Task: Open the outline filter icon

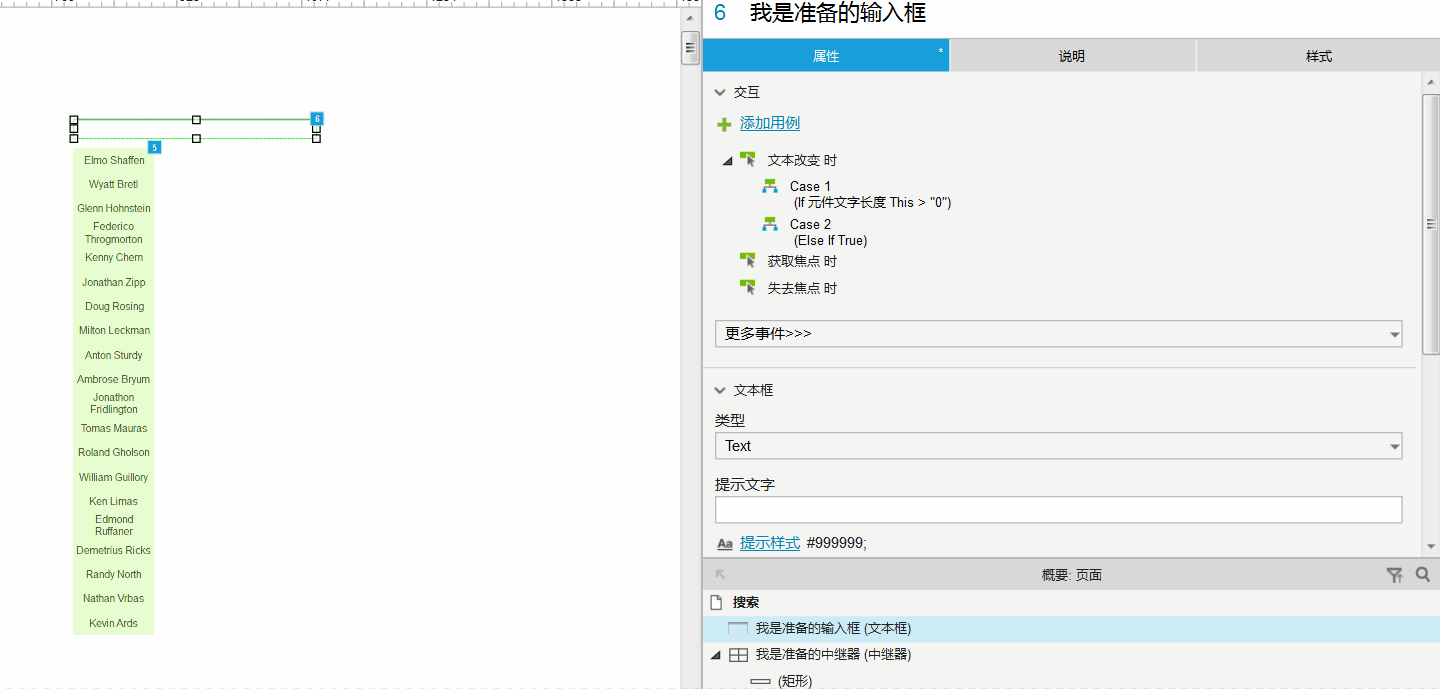Action: [1394, 575]
